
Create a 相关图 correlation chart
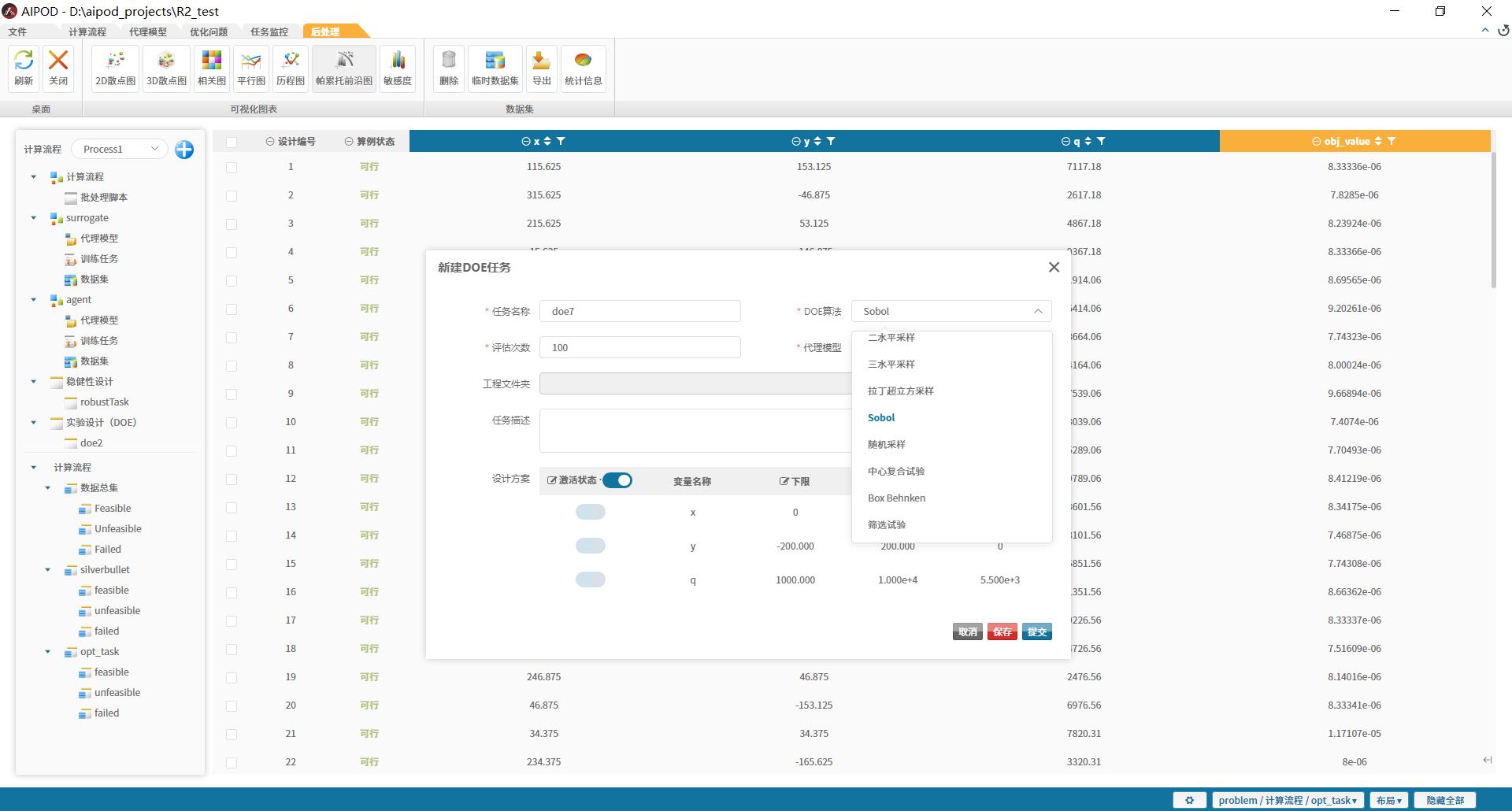point(211,68)
